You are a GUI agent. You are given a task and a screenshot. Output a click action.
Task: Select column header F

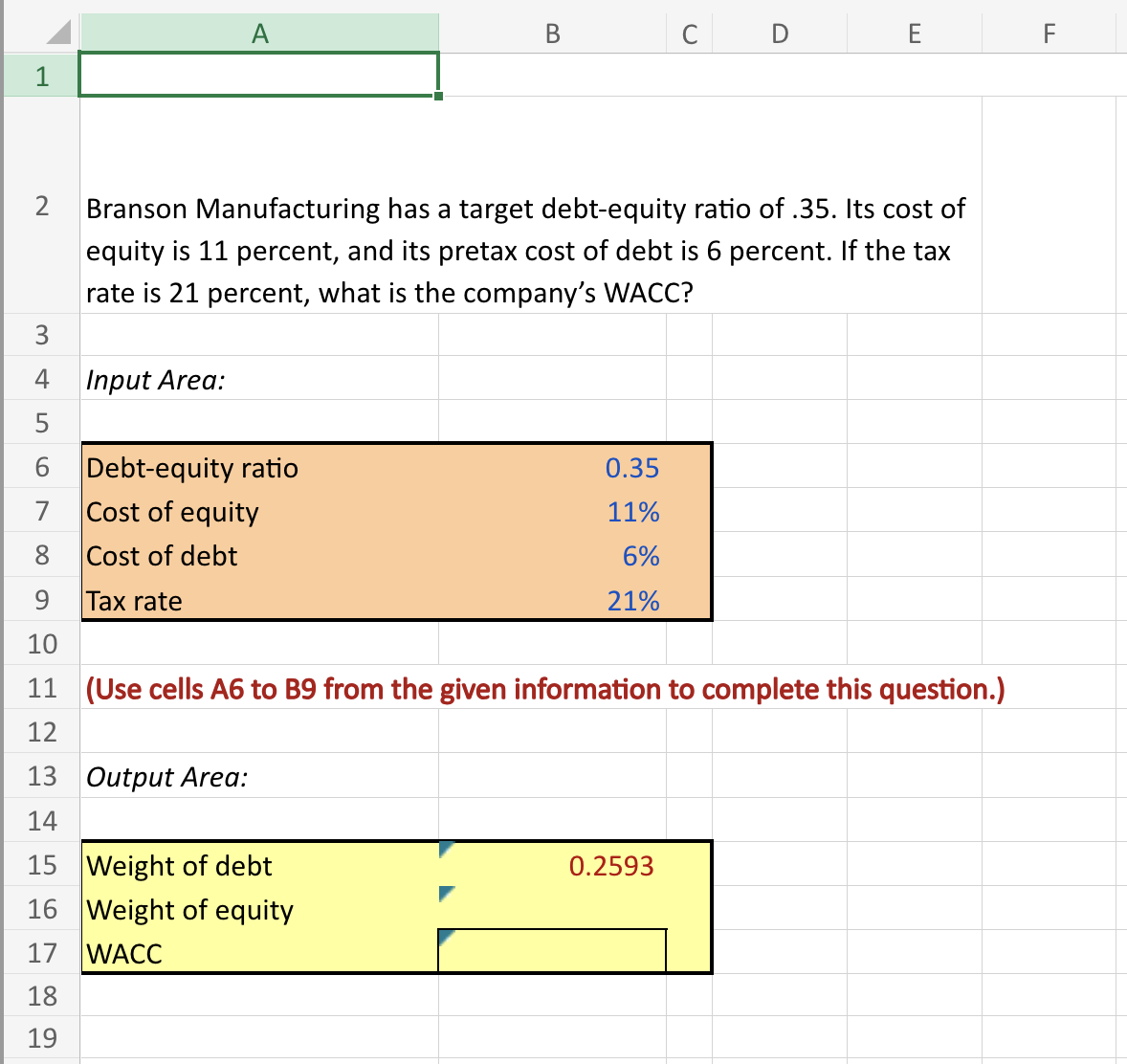pyautogui.click(x=1050, y=33)
